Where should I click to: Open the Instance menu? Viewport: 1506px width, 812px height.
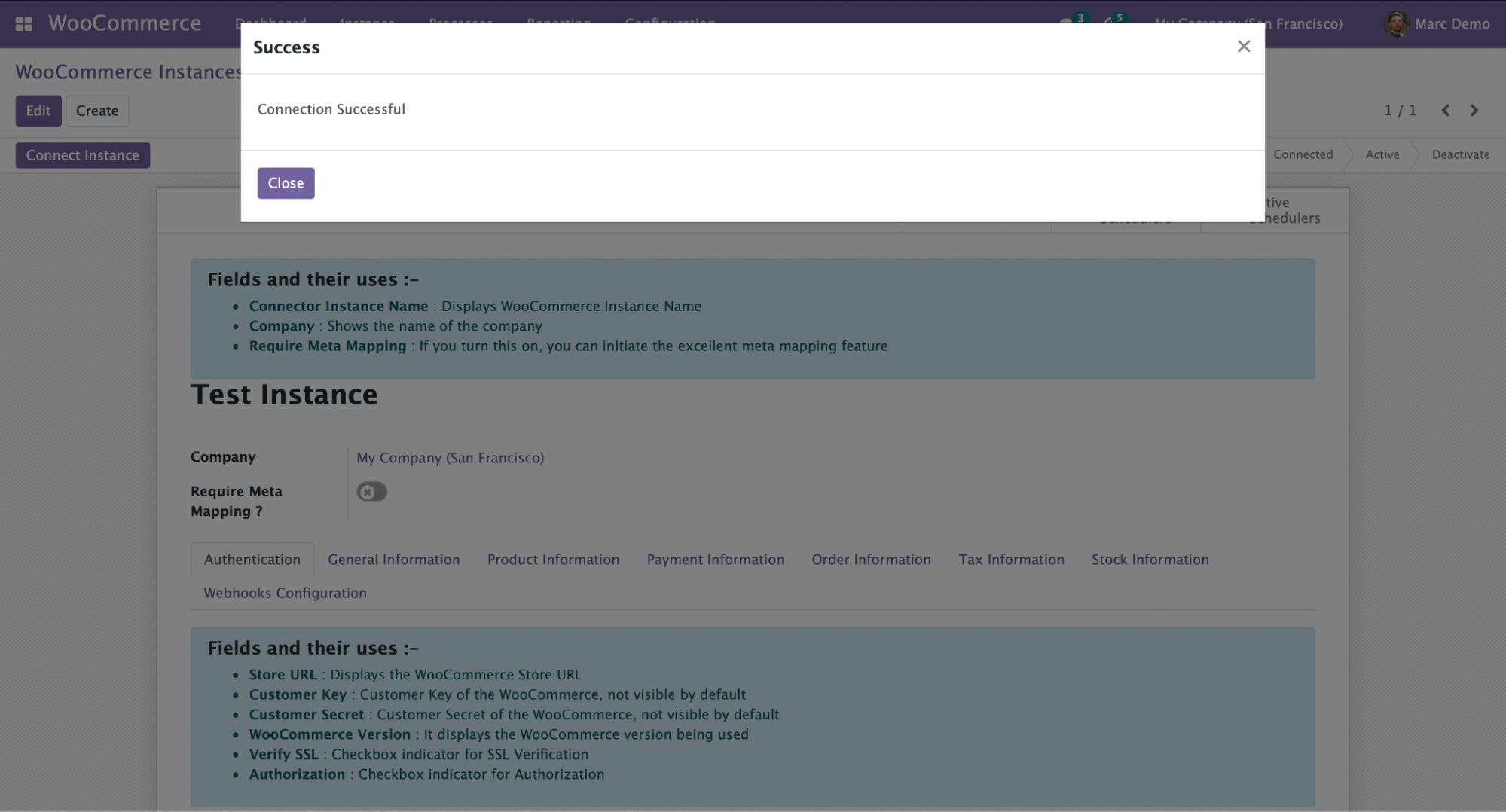tap(367, 23)
